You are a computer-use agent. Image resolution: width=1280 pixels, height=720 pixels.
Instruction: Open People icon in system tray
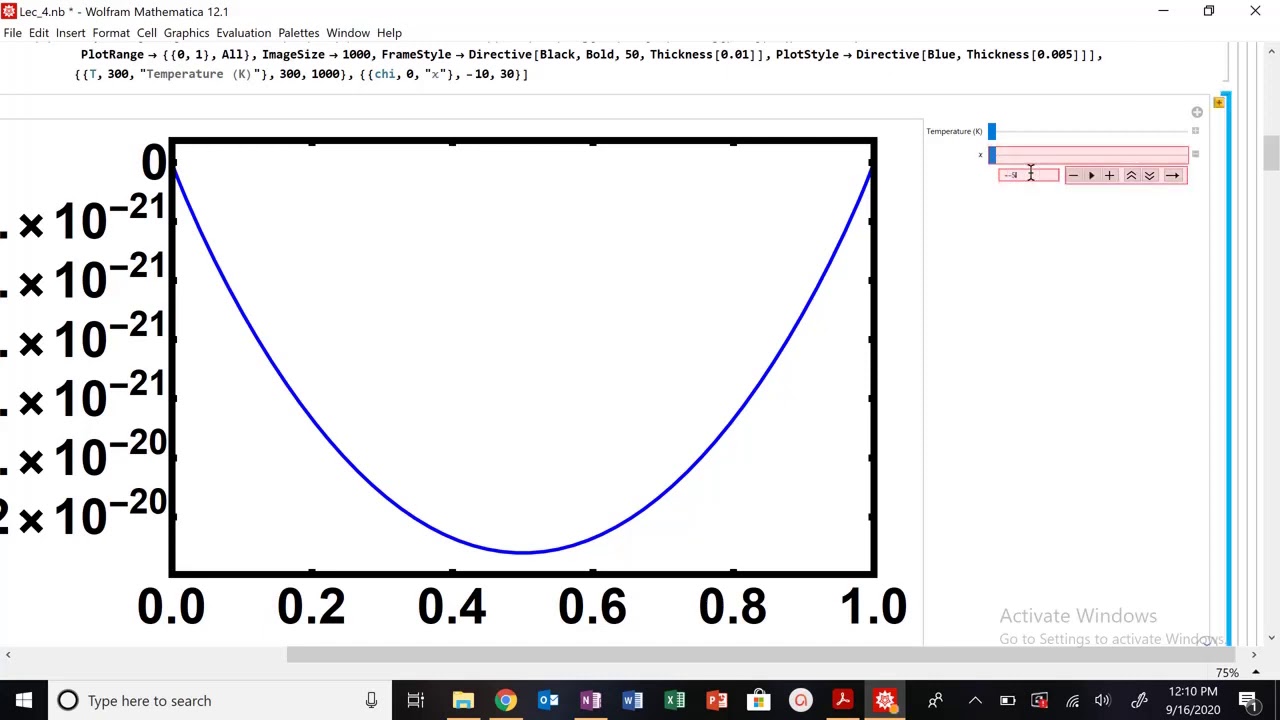click(936, 700)
